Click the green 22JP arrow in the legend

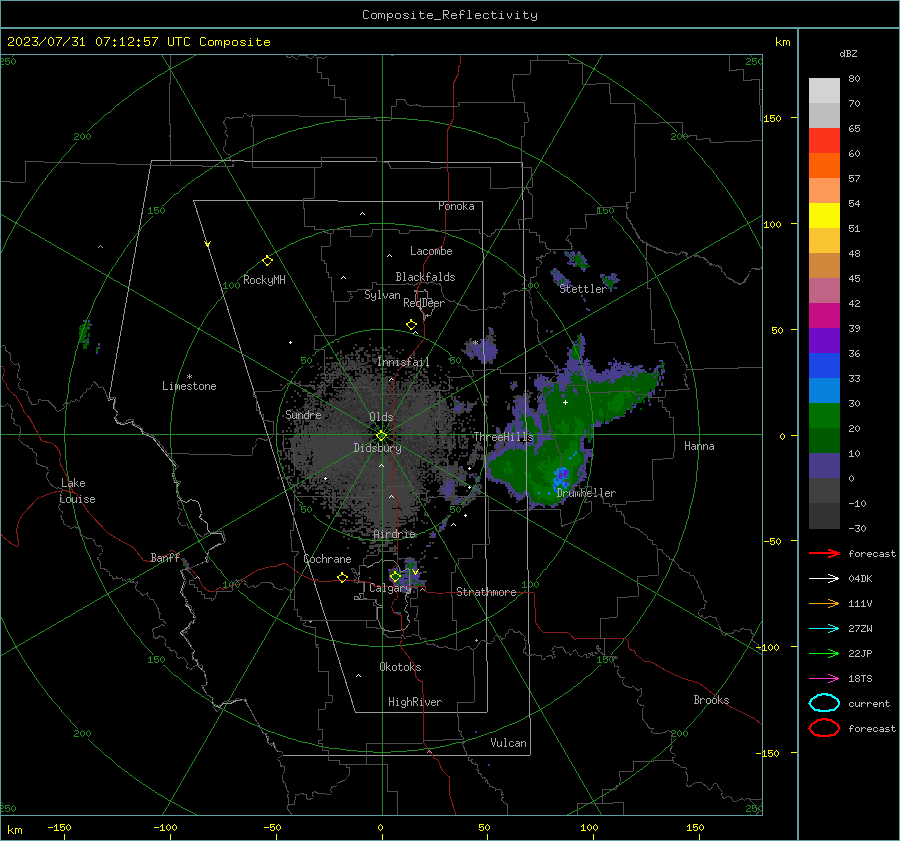pos(824,653)
